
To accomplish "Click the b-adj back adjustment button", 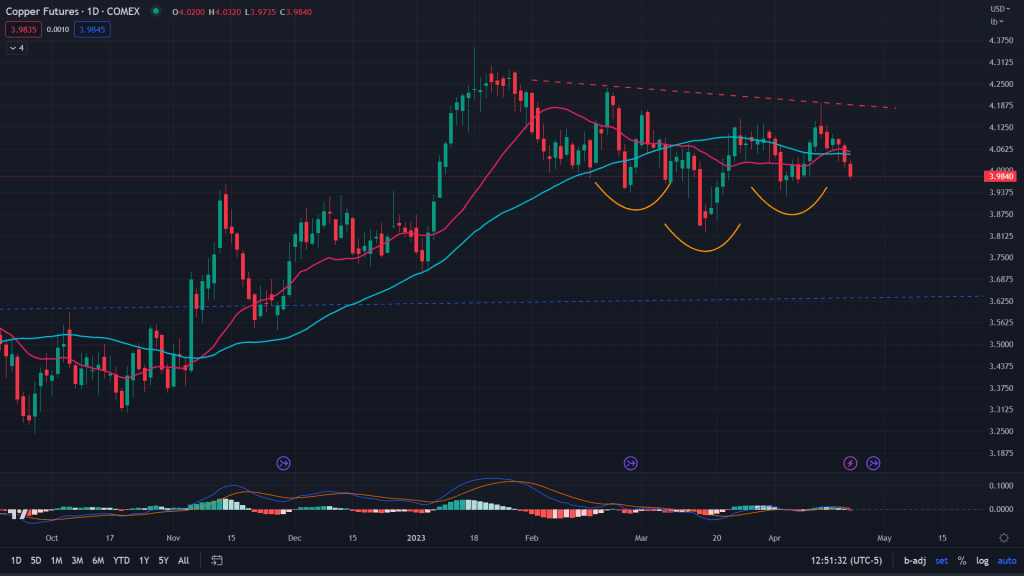I will pos(914,561).
